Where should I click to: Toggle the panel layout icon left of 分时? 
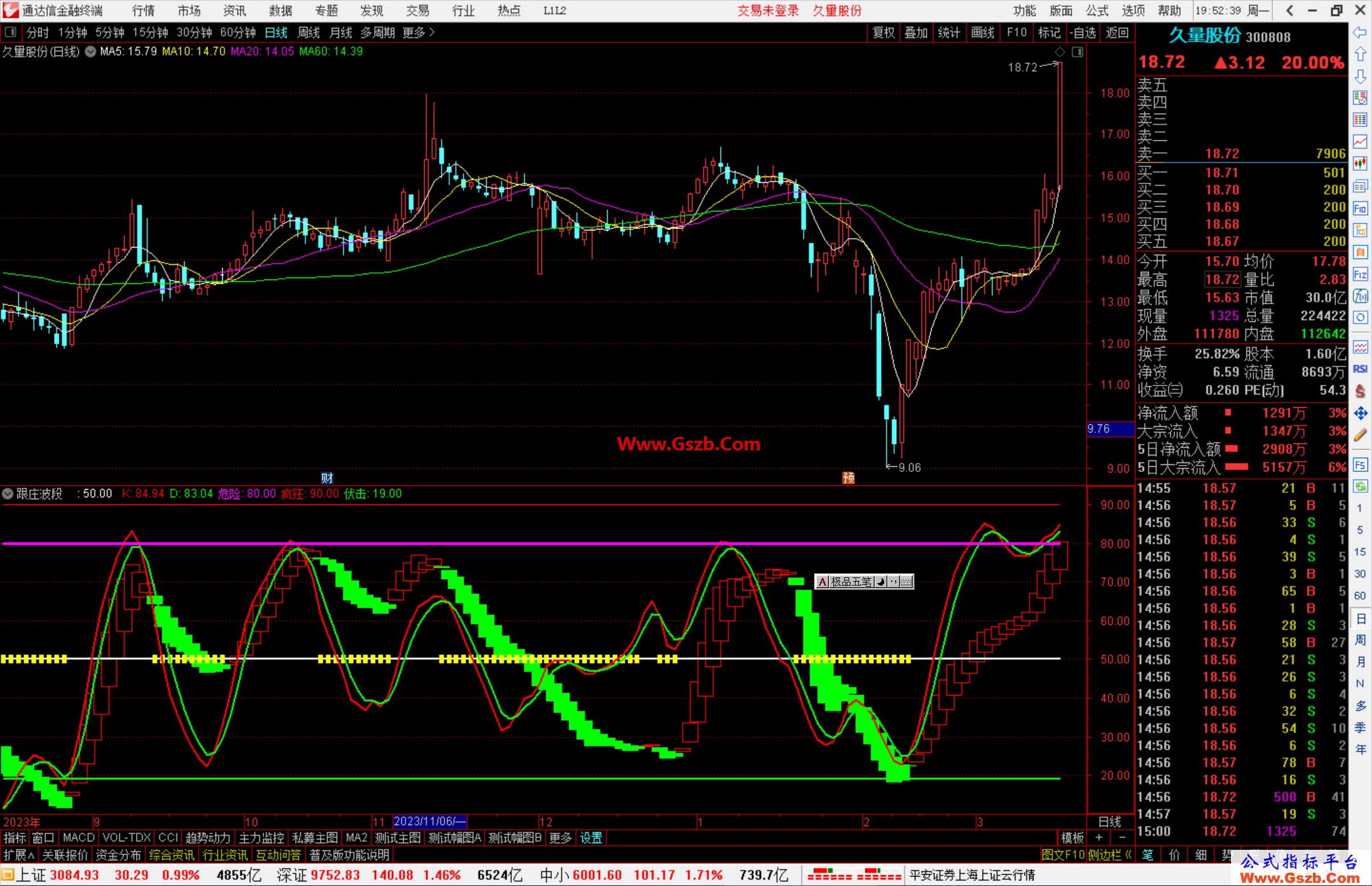click(10, 32)
